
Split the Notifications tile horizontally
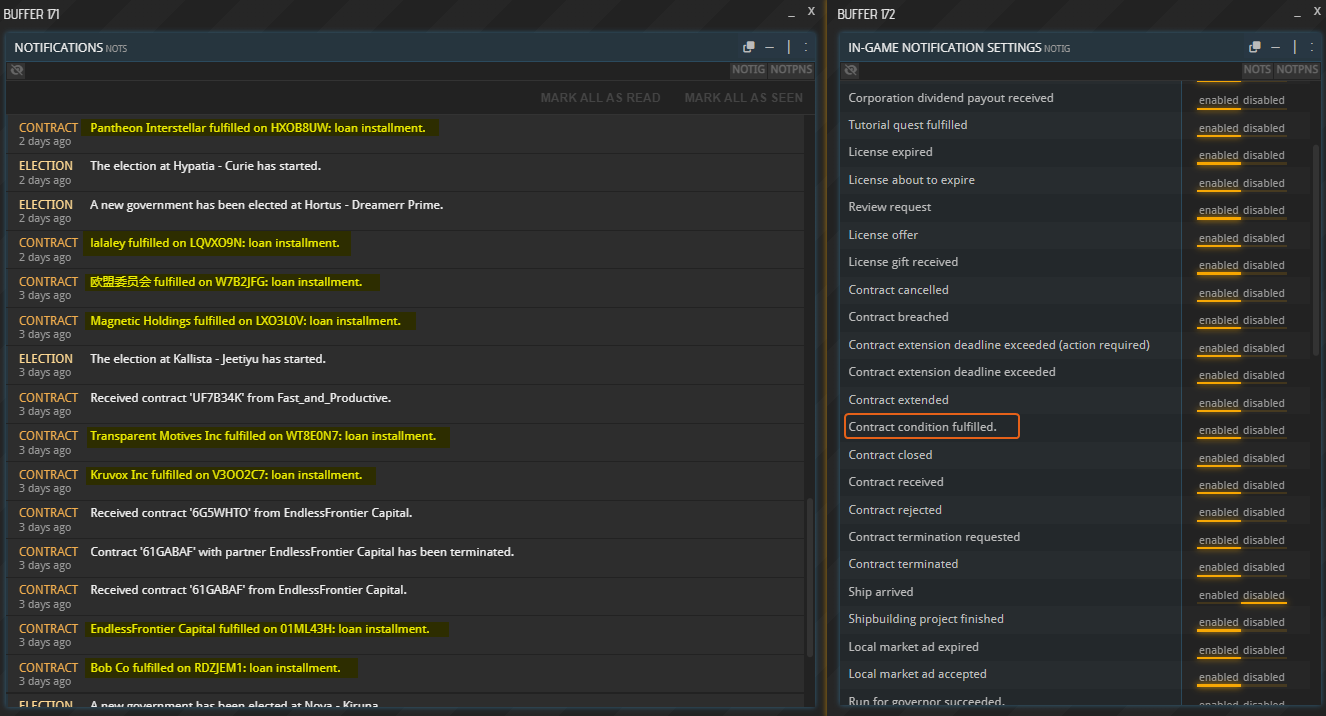tap(769, 47)
